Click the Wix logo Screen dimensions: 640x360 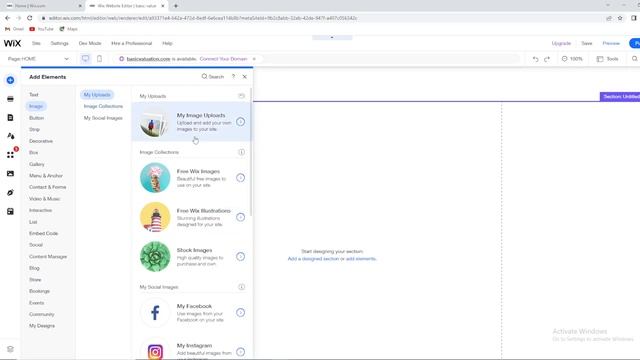coord(12,43)
